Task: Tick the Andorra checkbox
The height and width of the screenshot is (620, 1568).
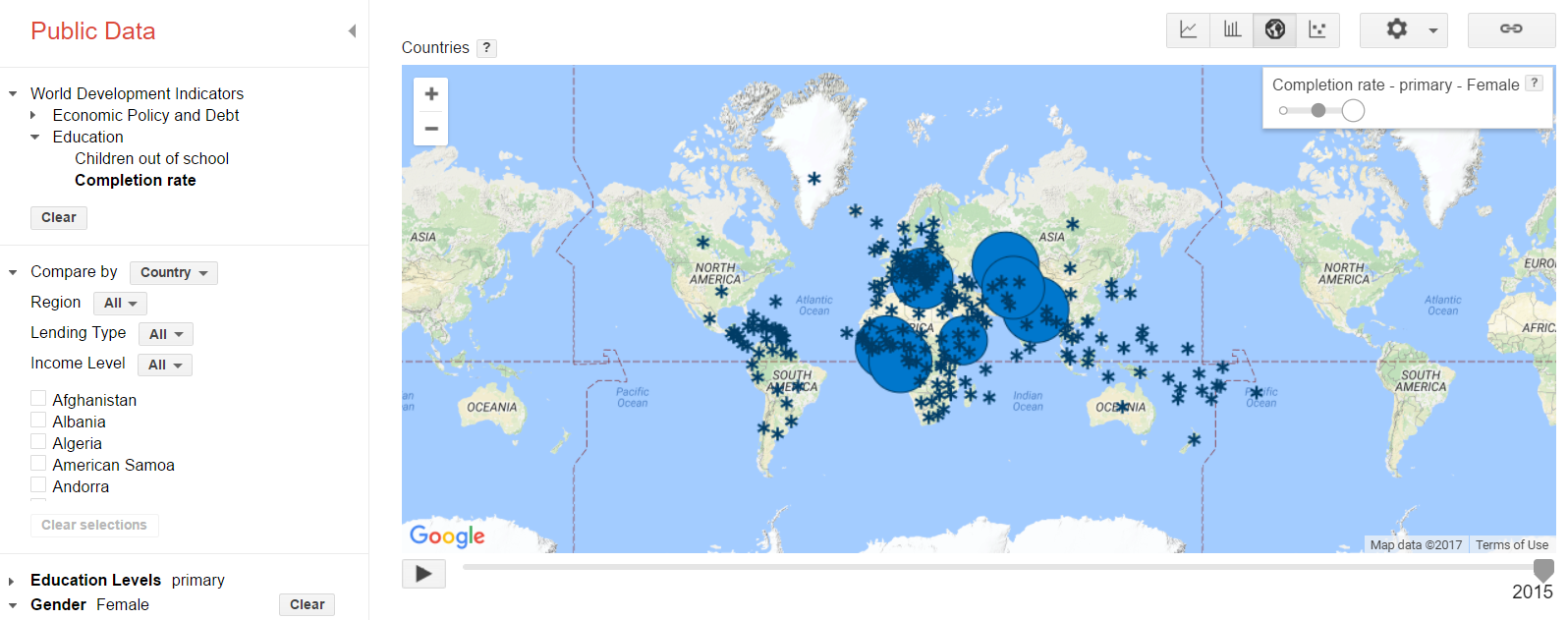Action: (38, 484)
